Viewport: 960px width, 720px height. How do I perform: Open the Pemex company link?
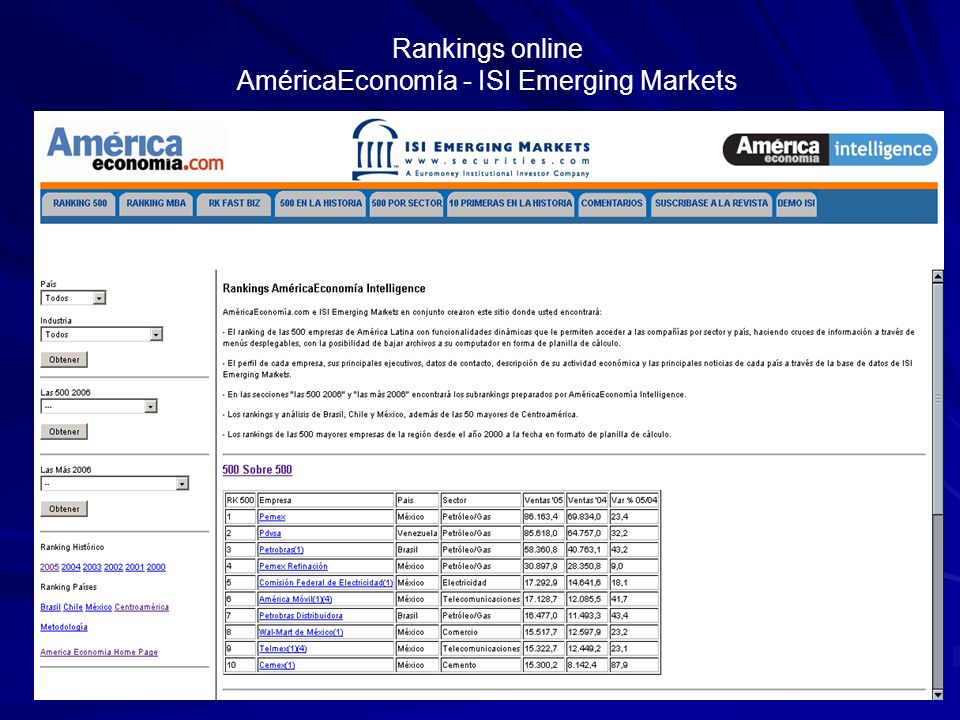[272, 517]
